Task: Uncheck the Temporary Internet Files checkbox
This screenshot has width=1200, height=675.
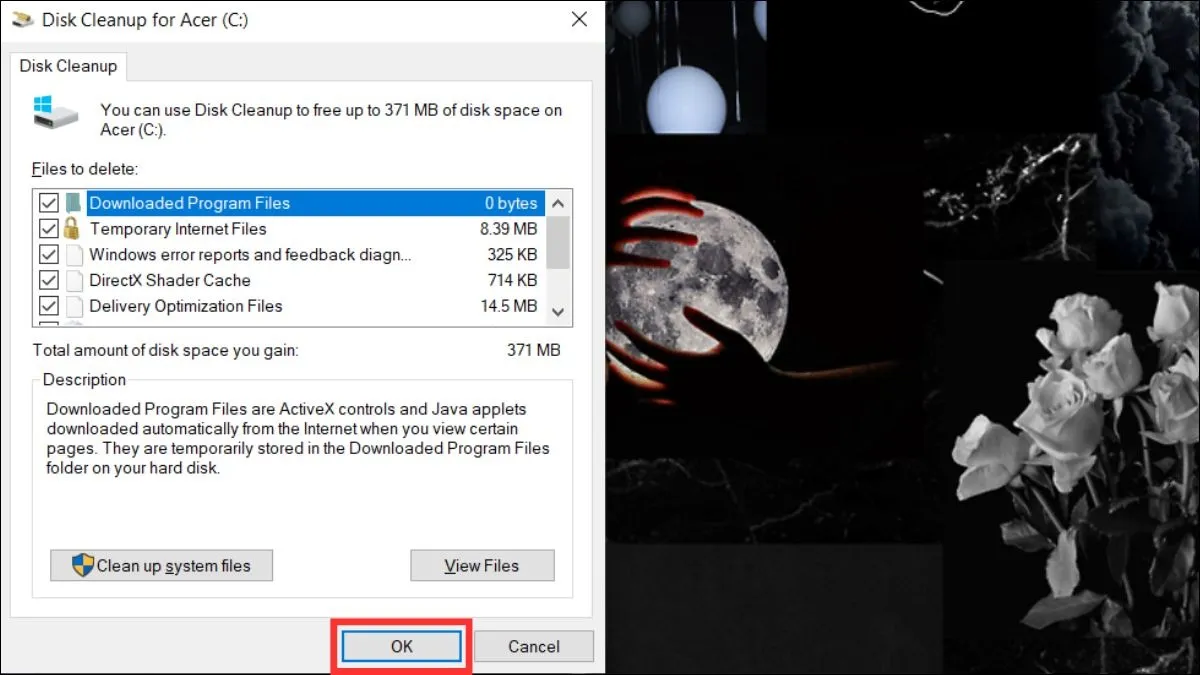Action: [48, 229]
